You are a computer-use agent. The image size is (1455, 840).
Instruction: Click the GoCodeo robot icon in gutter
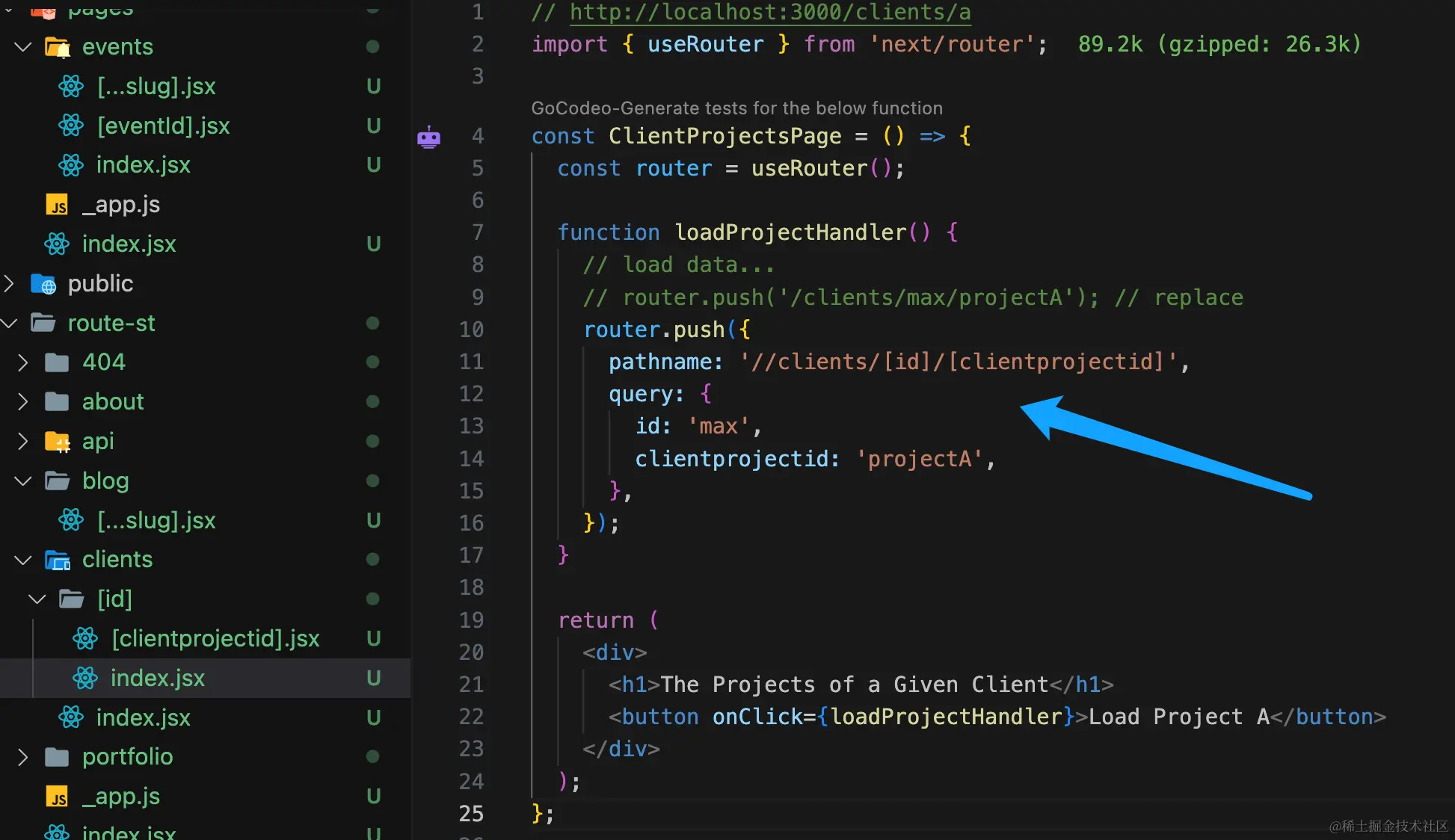pos(428,138)
